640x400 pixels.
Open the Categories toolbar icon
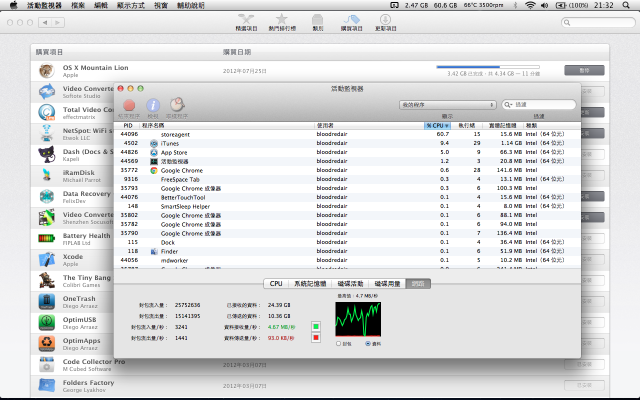click(x=317, y=20)
